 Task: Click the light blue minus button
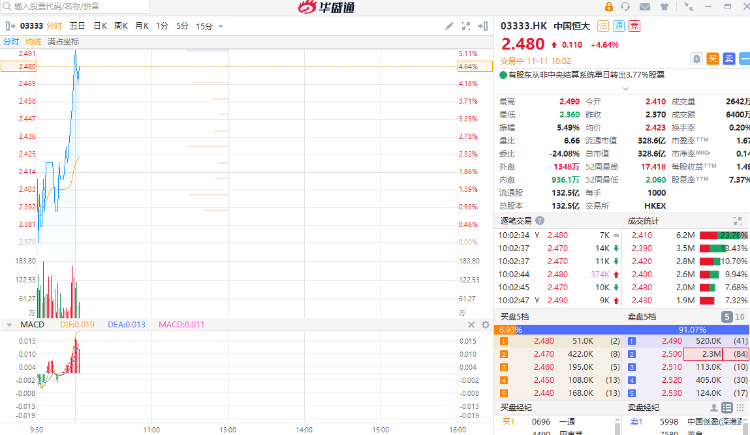745,59
